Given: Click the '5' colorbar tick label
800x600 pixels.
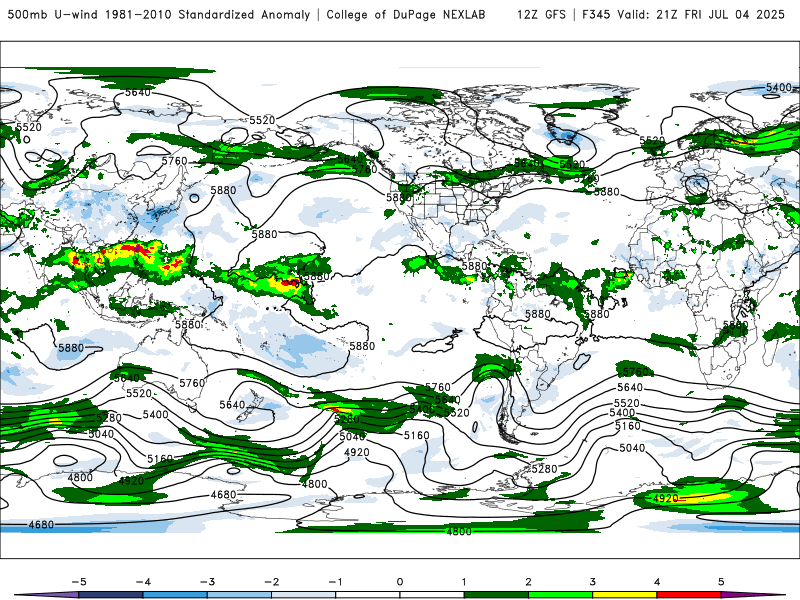Looking at the screenshot, I should (721, 582).
